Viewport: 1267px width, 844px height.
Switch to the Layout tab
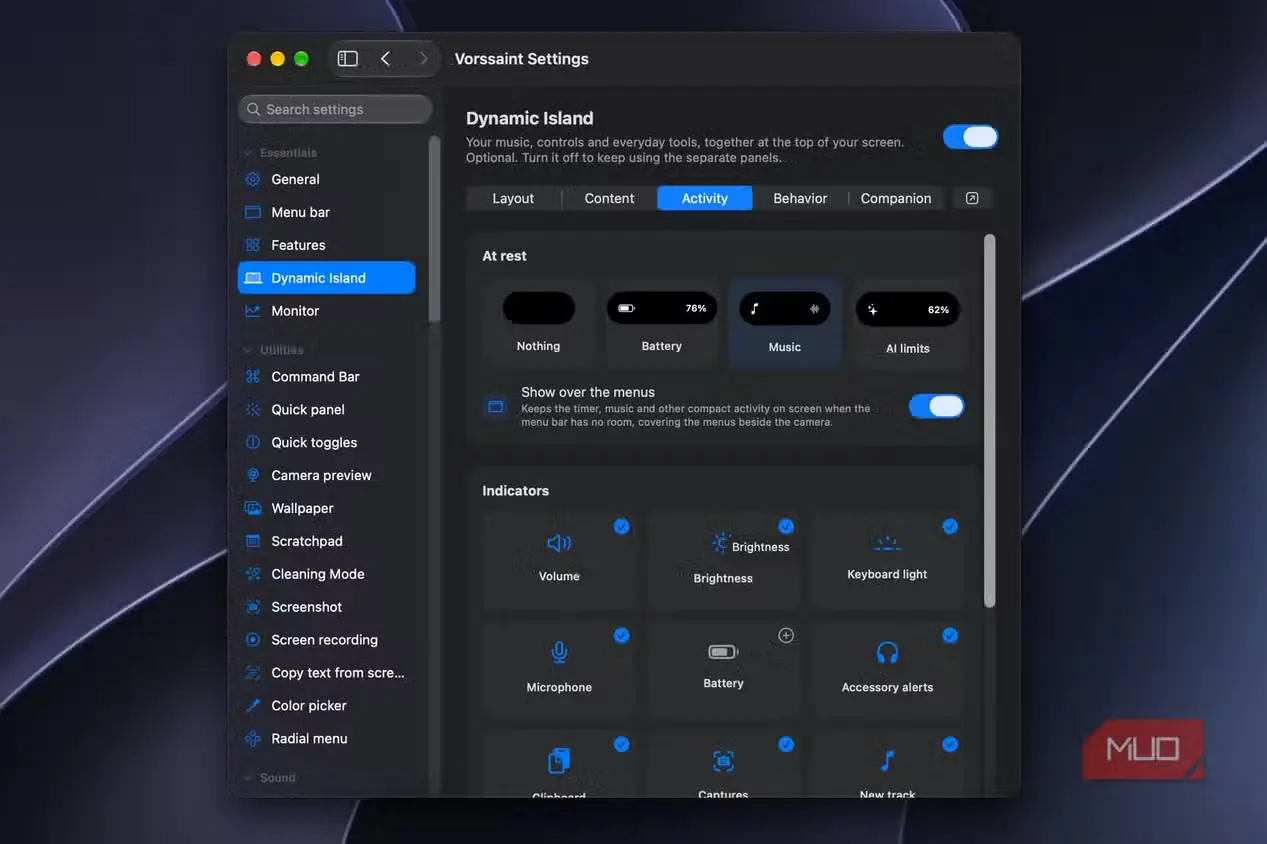513,199
